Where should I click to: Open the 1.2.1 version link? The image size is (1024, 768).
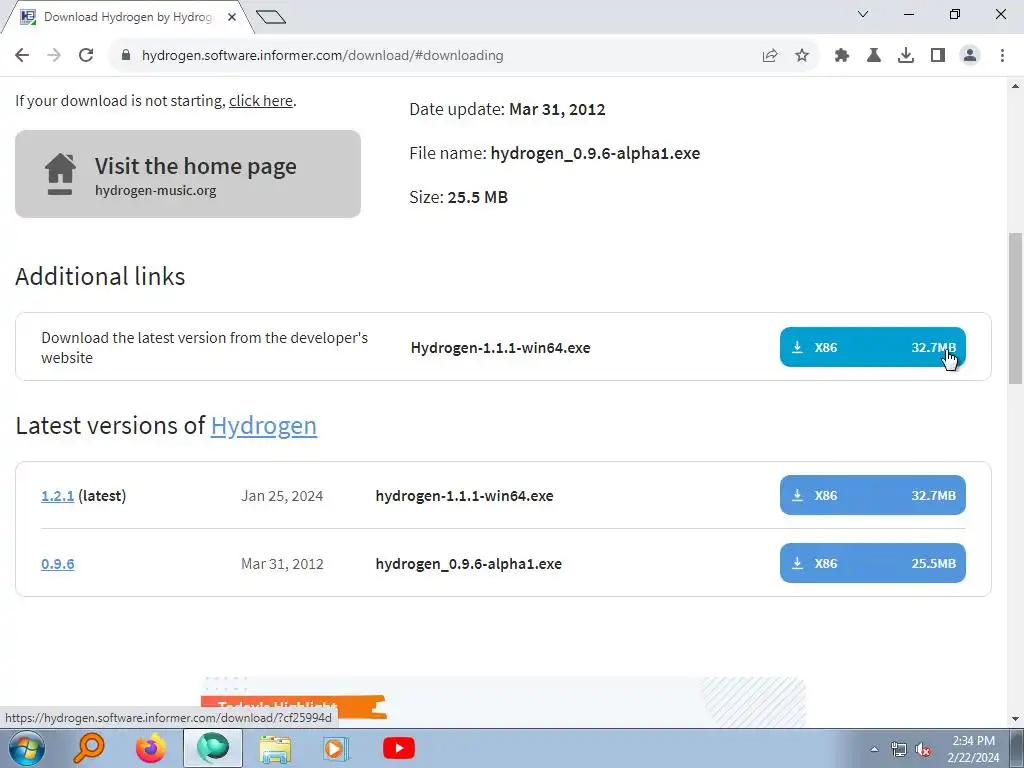click(x=57, y=496)
